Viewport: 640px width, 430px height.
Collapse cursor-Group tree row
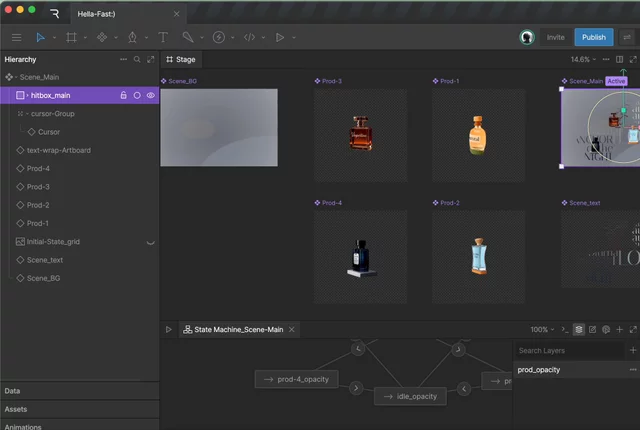click(27, 114)
